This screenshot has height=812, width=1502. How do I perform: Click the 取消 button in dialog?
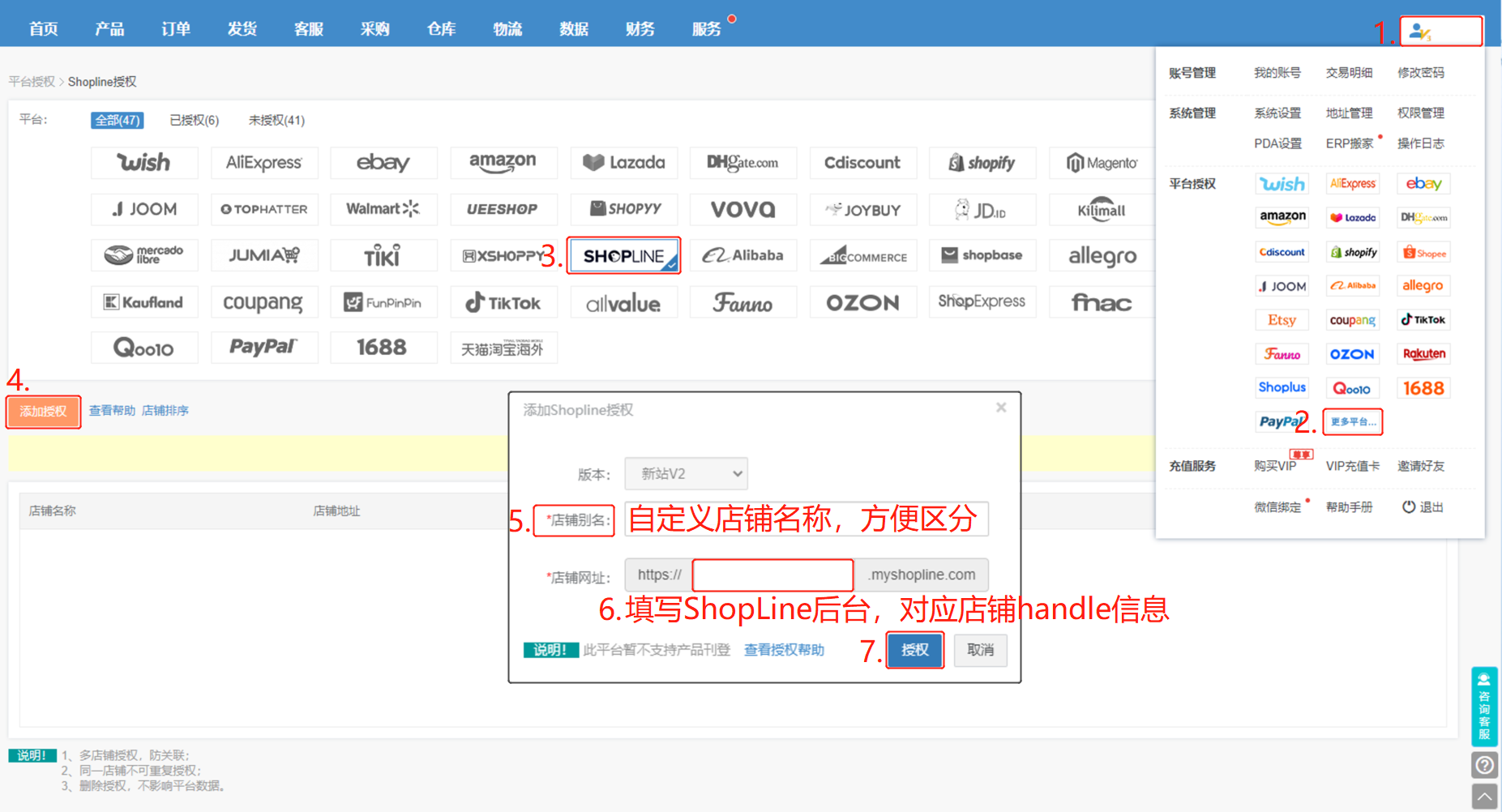(x=981, y=650)
